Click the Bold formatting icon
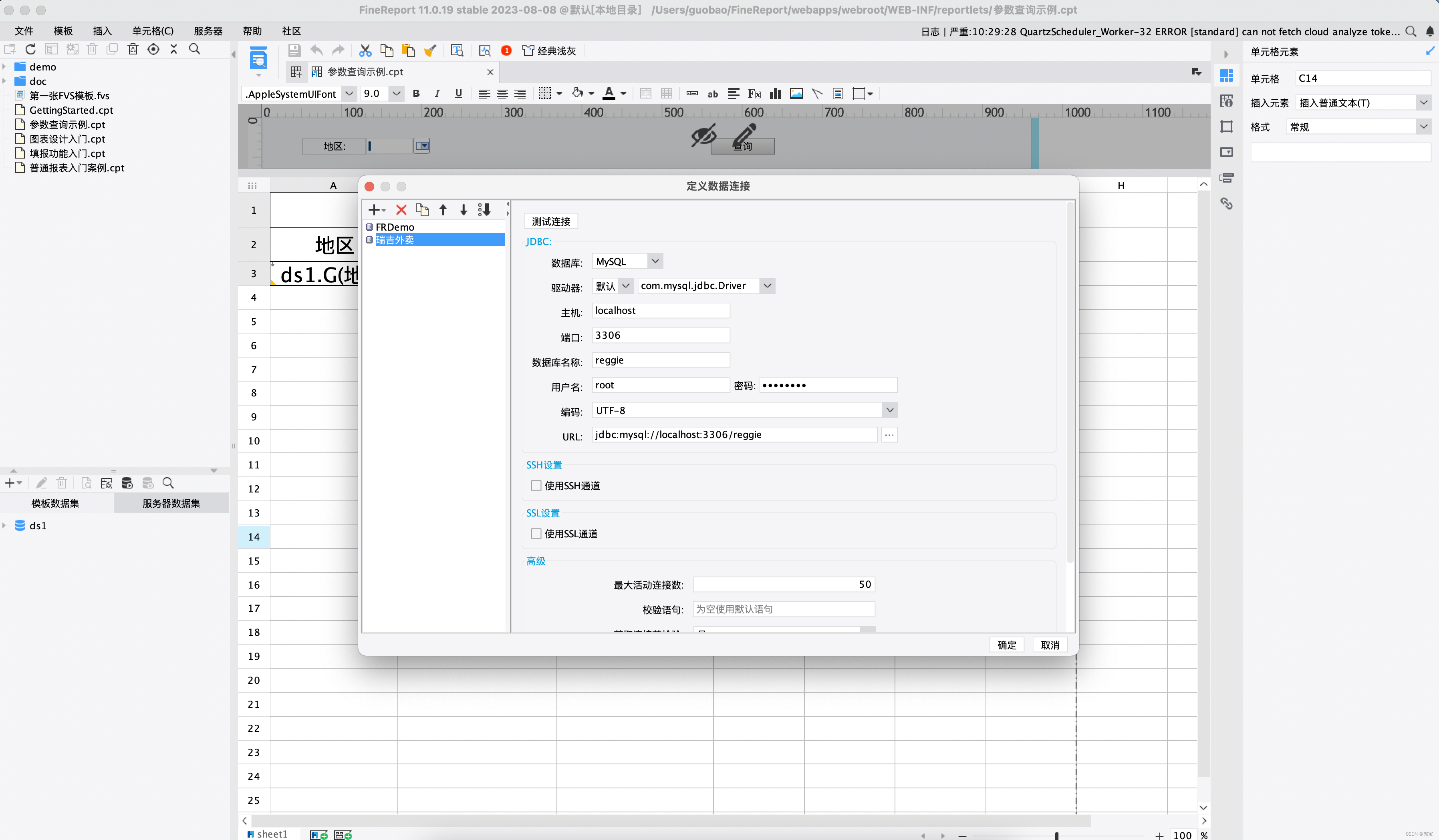 coord(416,94)
